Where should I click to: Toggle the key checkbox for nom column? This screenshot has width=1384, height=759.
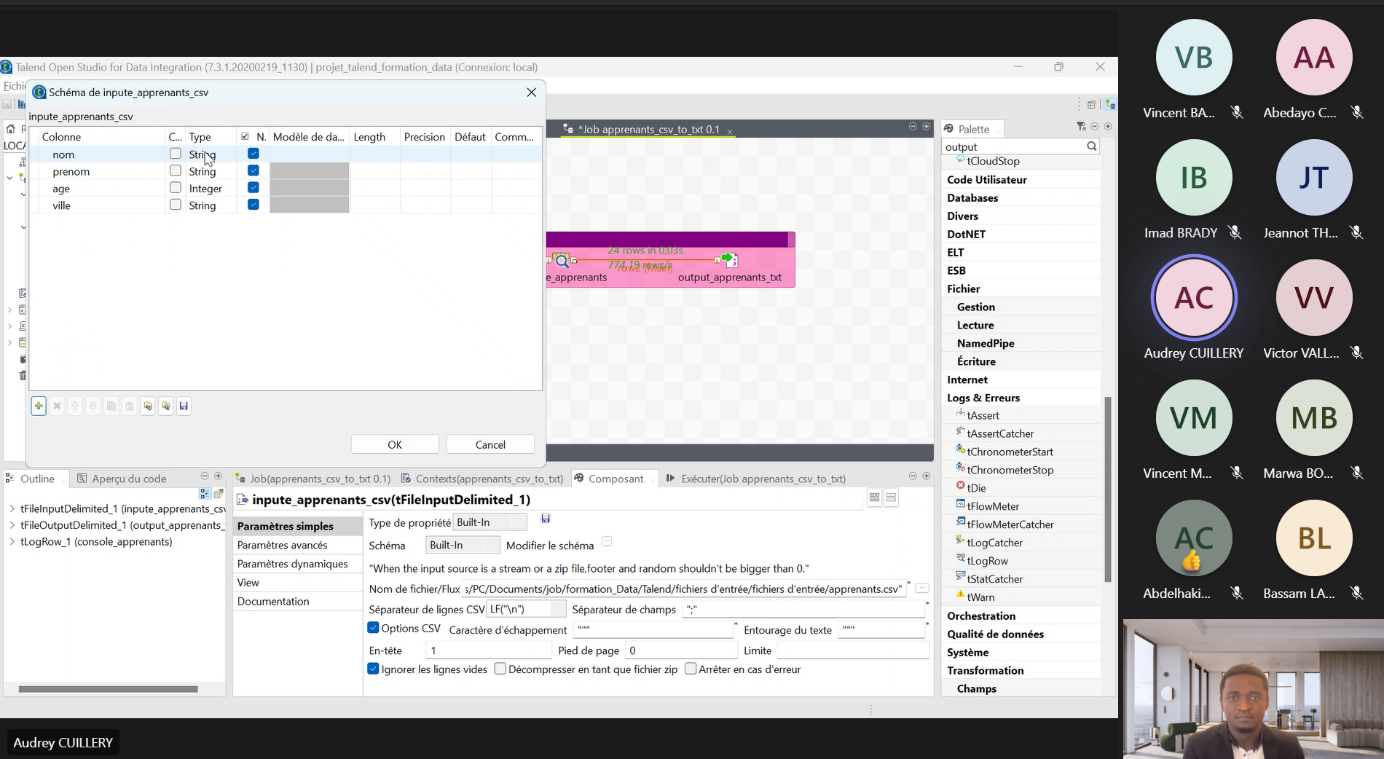point(175,154)
